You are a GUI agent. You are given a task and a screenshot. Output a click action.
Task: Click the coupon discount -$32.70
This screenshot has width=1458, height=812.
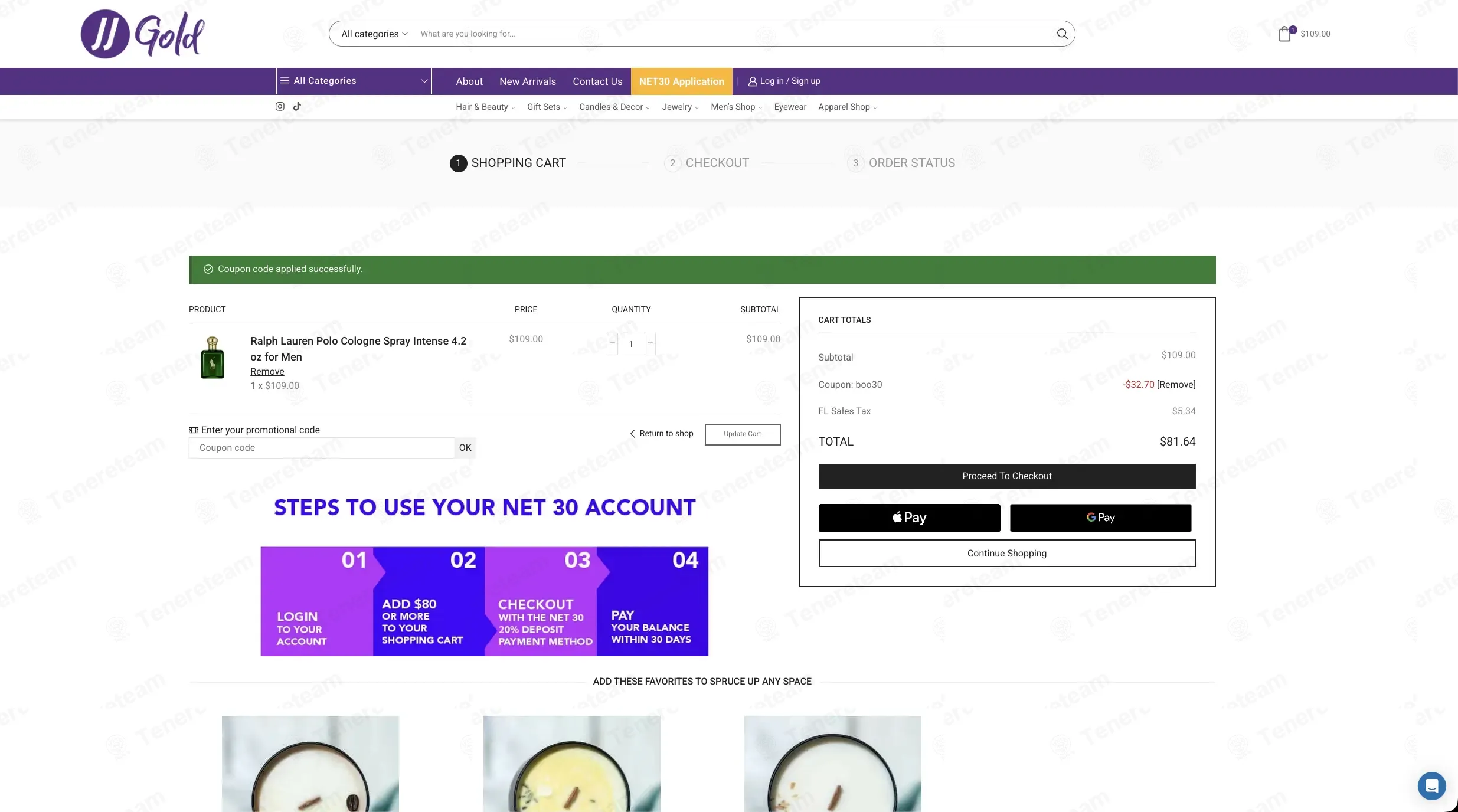pos(1138,385)
